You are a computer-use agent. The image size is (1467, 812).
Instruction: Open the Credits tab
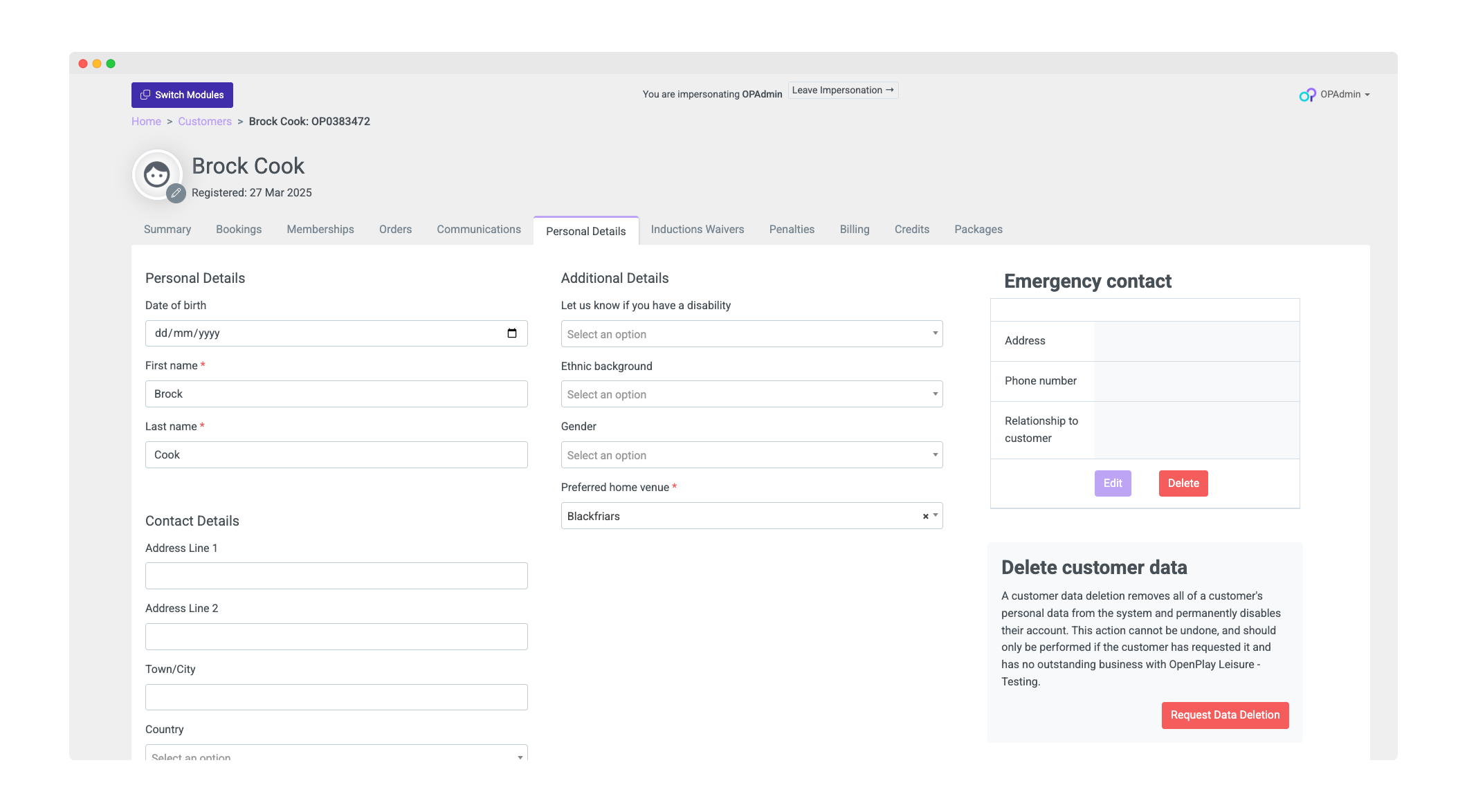912,230
